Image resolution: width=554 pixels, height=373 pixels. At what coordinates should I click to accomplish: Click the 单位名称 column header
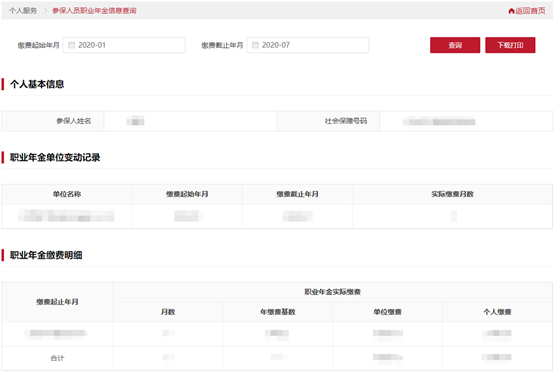(67, 194)
